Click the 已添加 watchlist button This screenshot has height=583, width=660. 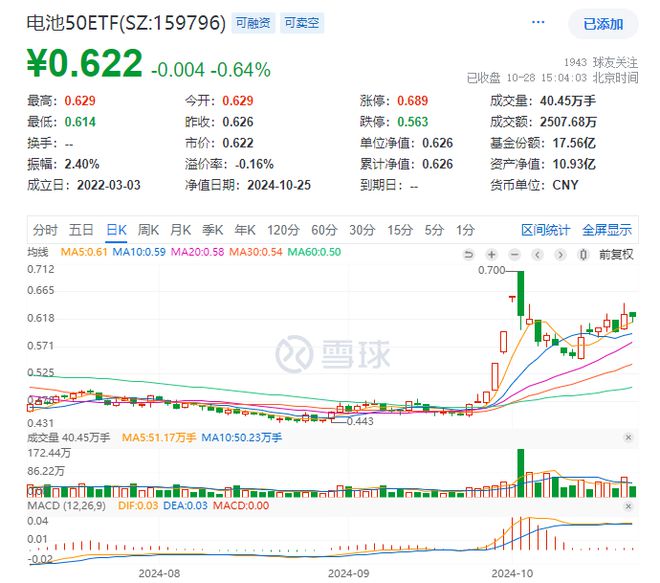pyautogui.click(x=603, y=24)
